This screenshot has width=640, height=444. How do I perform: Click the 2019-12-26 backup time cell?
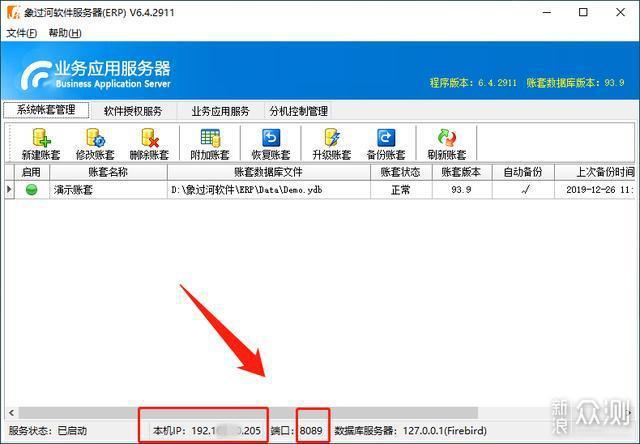[595, 190]
